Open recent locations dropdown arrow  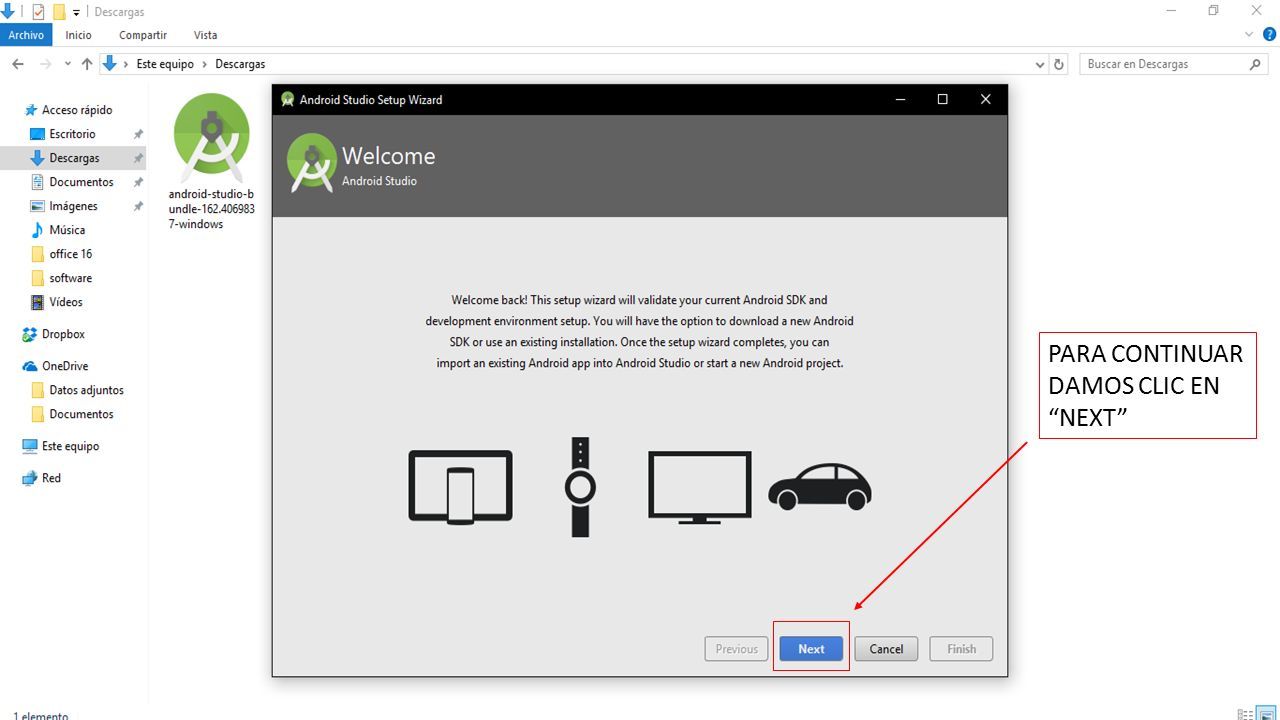(68, 64)
